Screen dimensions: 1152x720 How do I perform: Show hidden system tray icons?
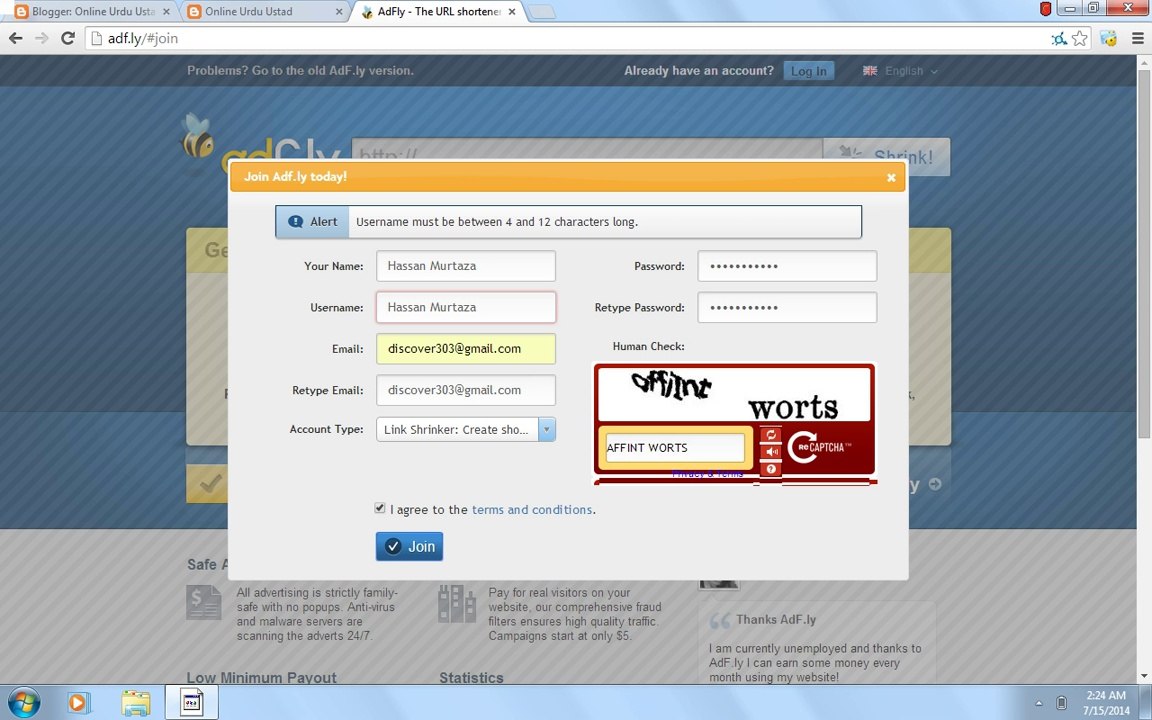pyautogui.click(x=1039, y=704)
